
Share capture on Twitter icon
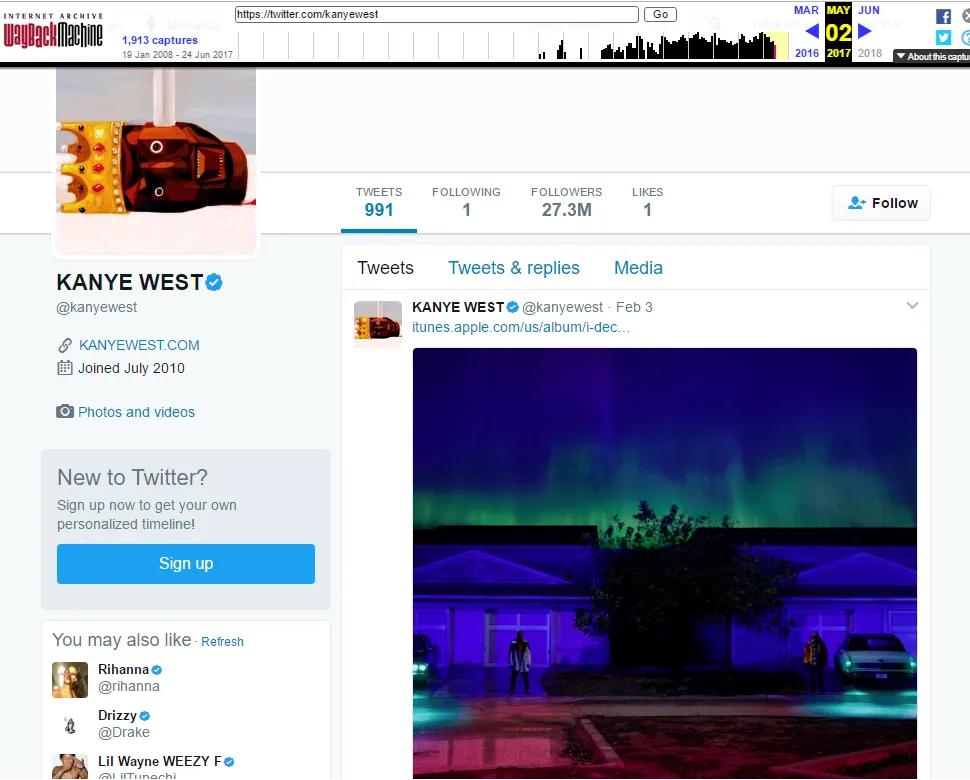[x=943, y=38]
